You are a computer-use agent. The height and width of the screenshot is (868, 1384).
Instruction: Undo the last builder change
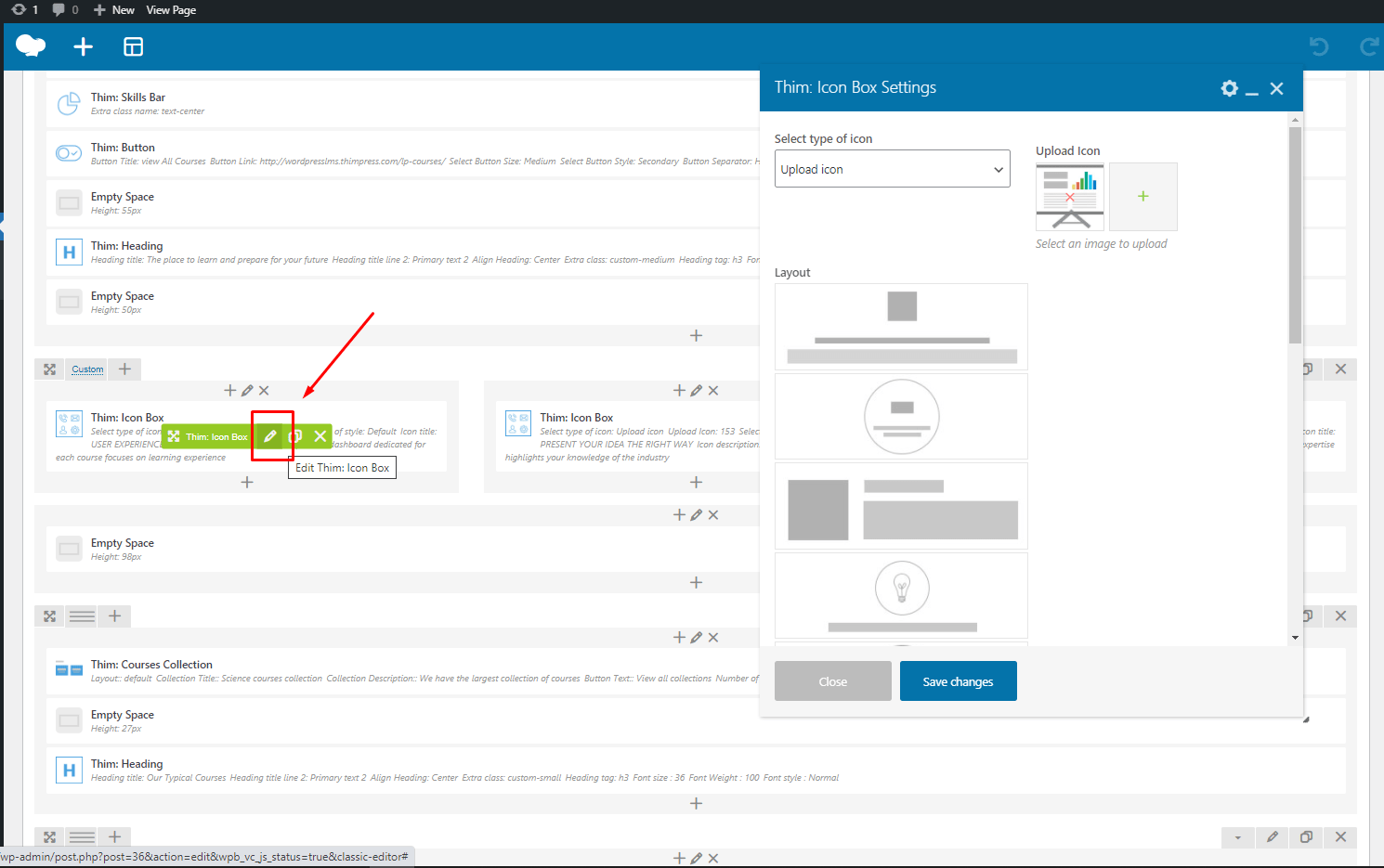(1319, 46)
